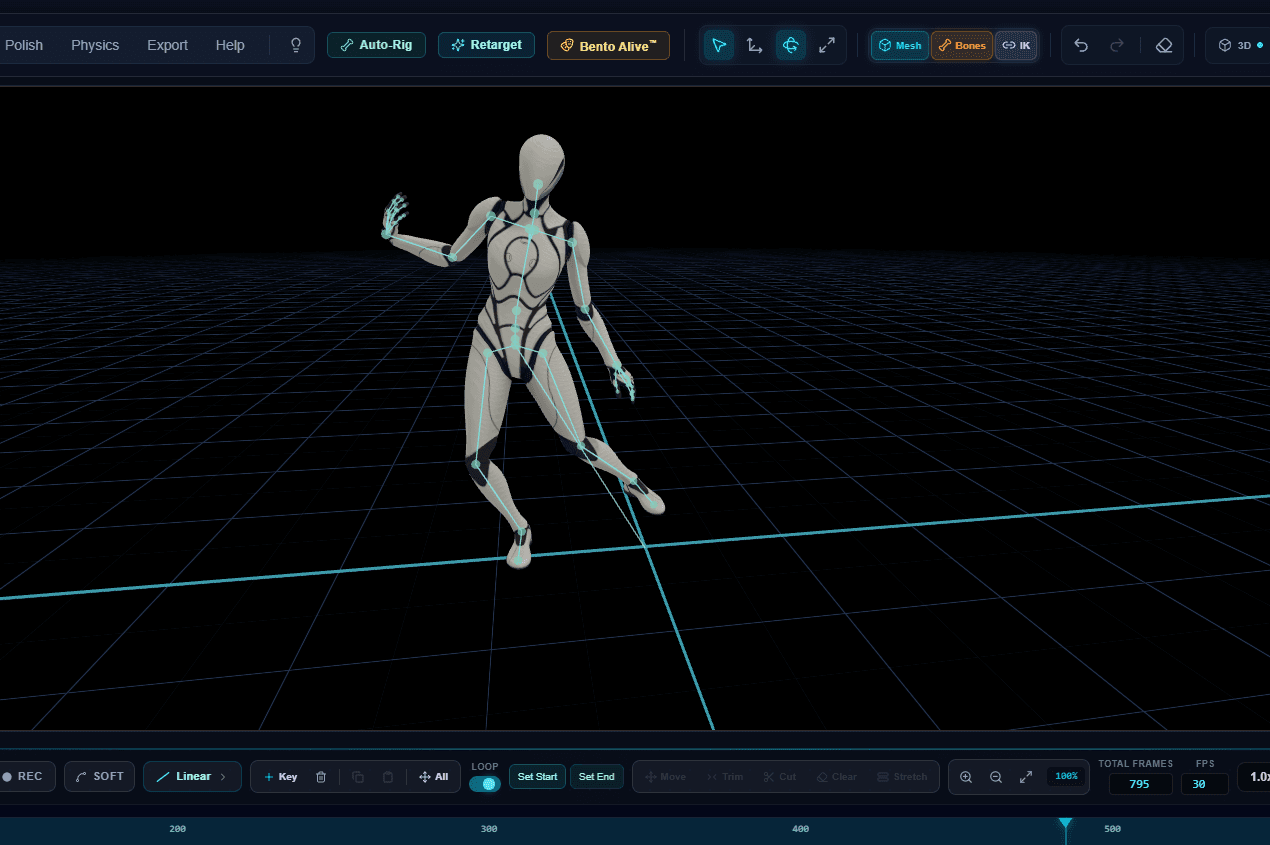Open the Physics menu
The image size is (1270, 845).
95,45
